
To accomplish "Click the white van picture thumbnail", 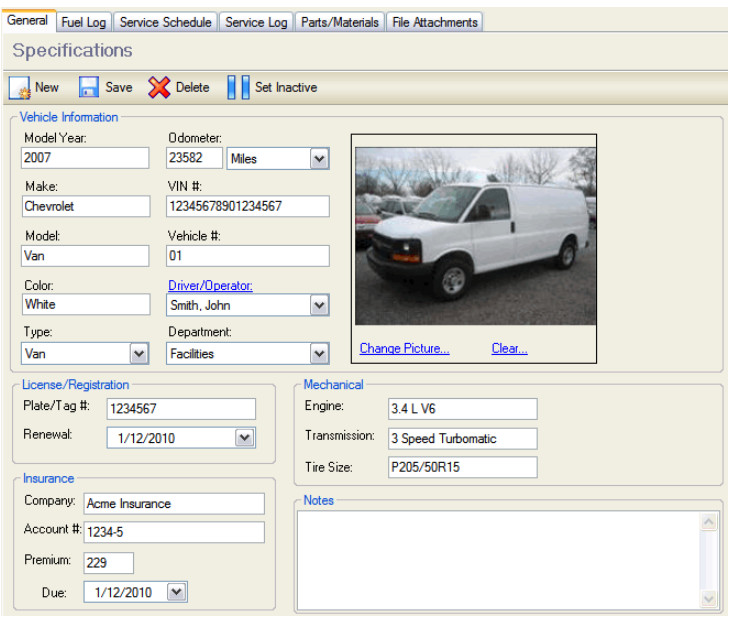I will [475, 236].
